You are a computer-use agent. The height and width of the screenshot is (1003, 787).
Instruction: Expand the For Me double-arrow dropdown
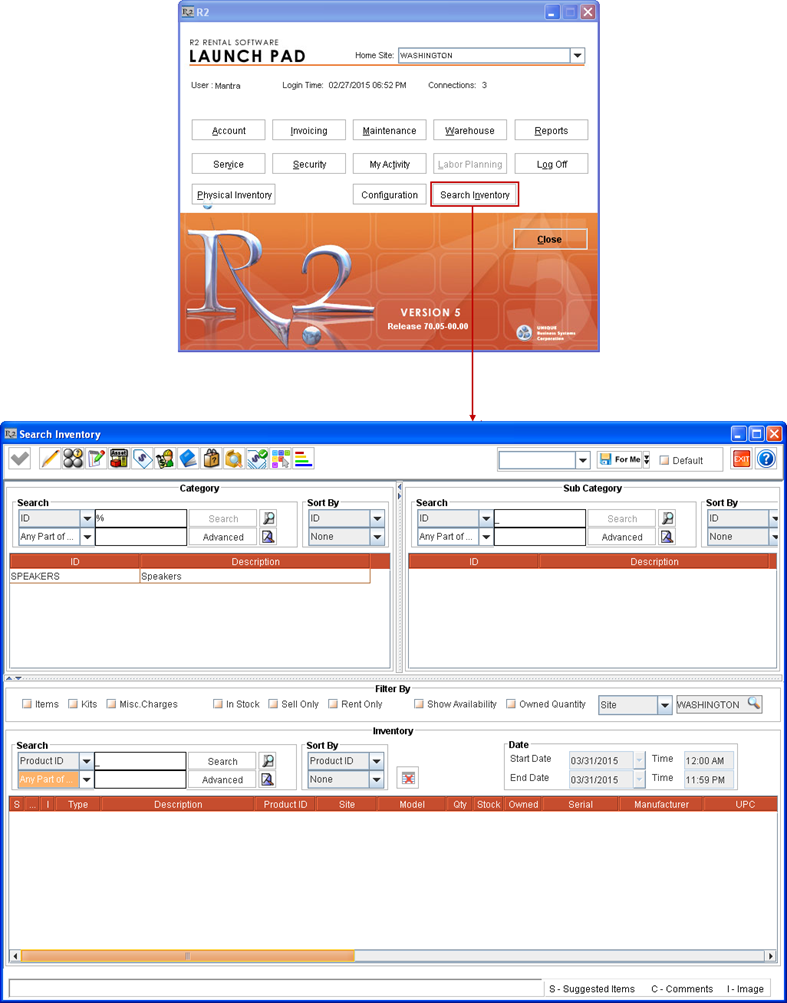(x=647, y=460)
